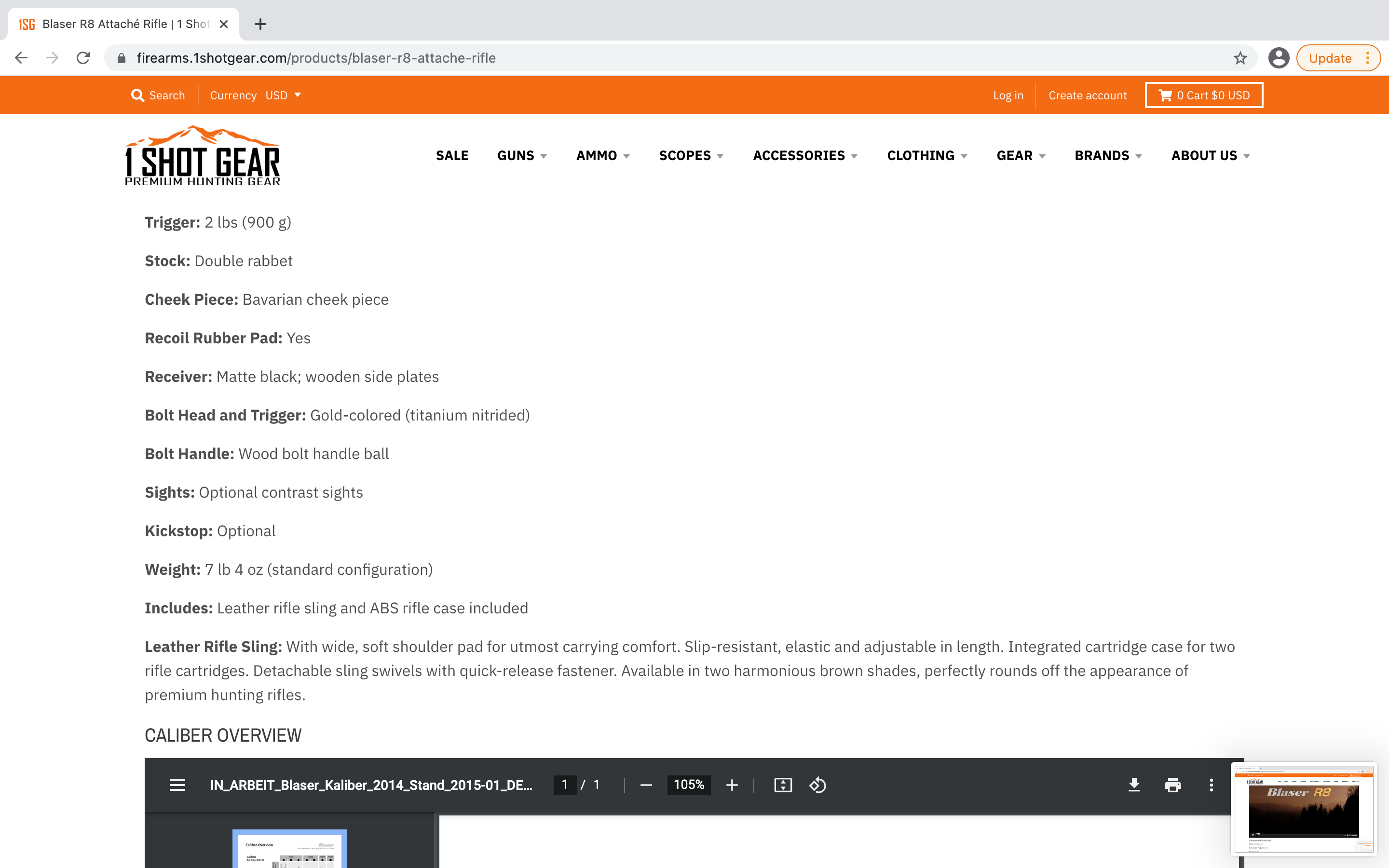Click Create account link
Viewport: 1389px width, 868px height.
pyautogui.click(x=1087, y=95)
